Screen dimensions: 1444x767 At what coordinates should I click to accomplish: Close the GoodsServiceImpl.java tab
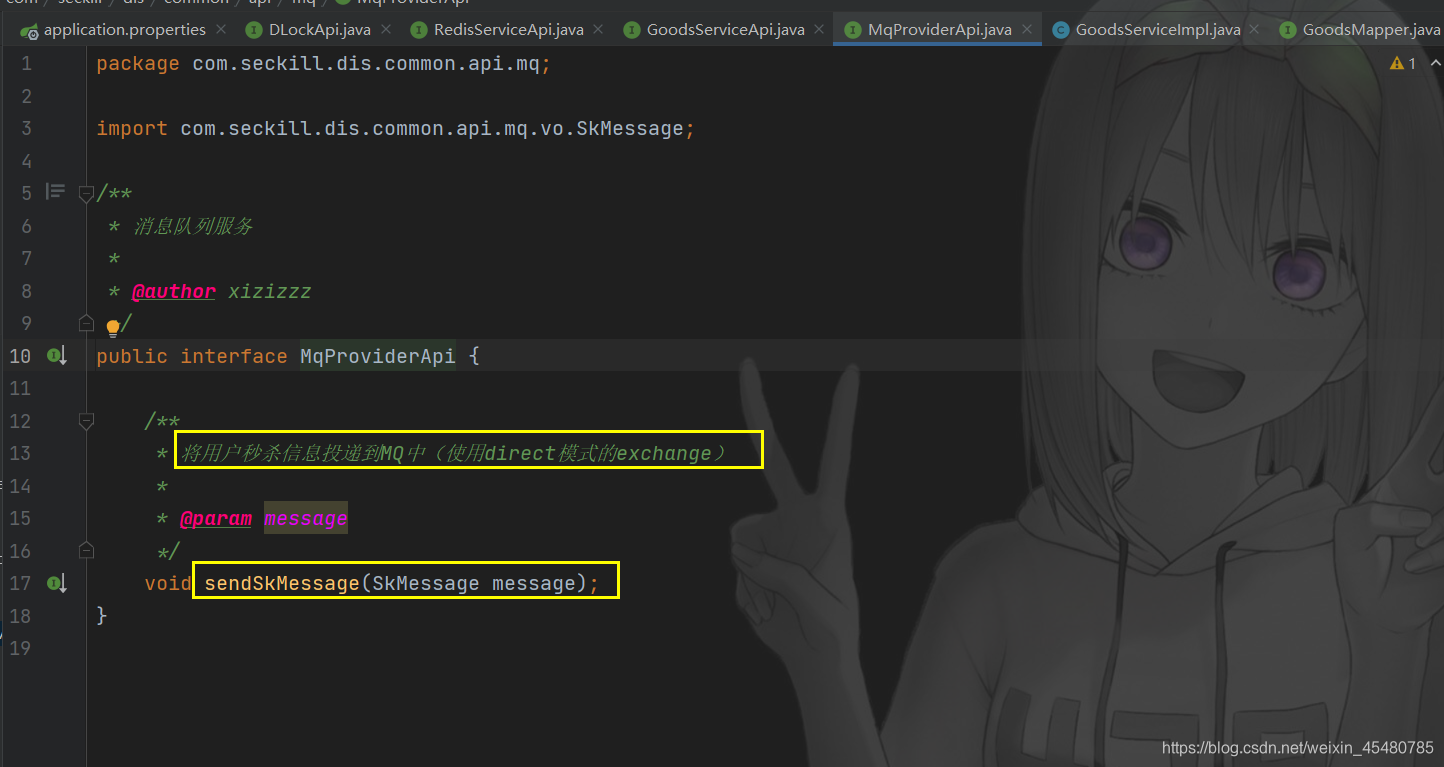pos(1256,30)
